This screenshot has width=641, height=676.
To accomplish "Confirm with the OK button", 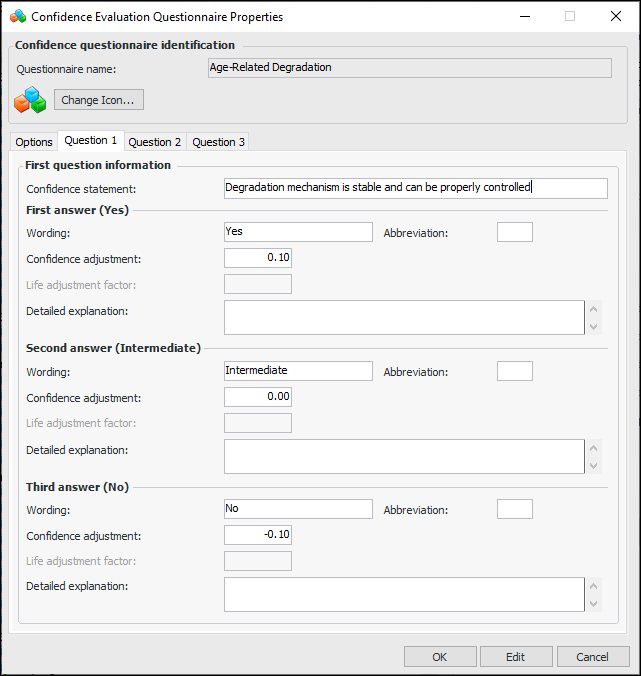I will (x=440, y=657).
